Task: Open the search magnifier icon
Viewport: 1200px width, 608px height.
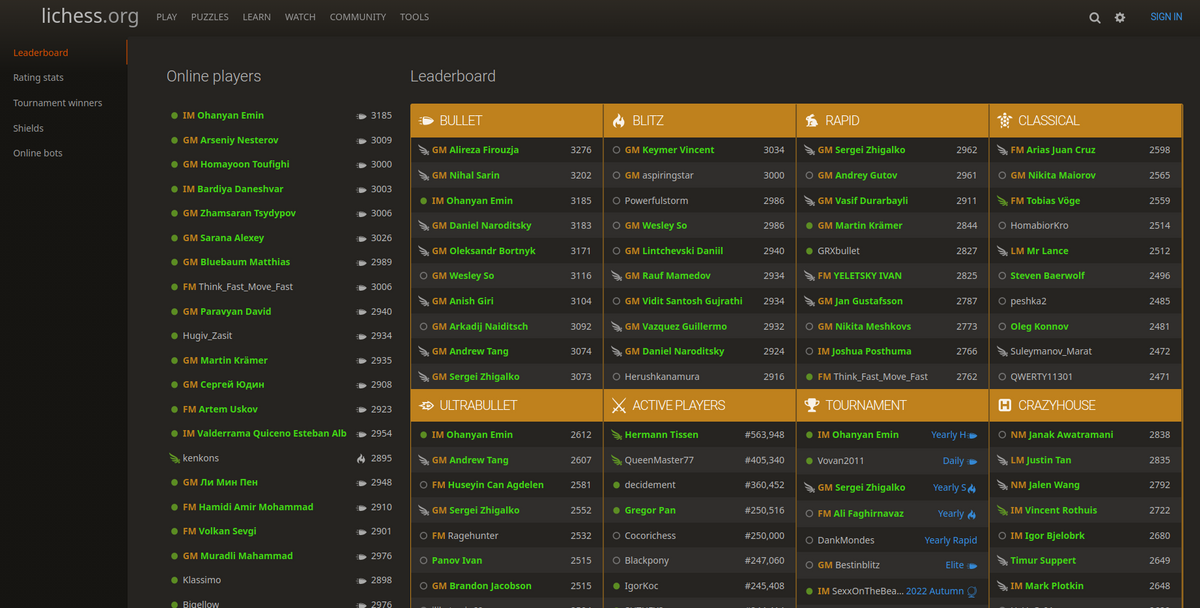Action: [x=1095, y=17]
